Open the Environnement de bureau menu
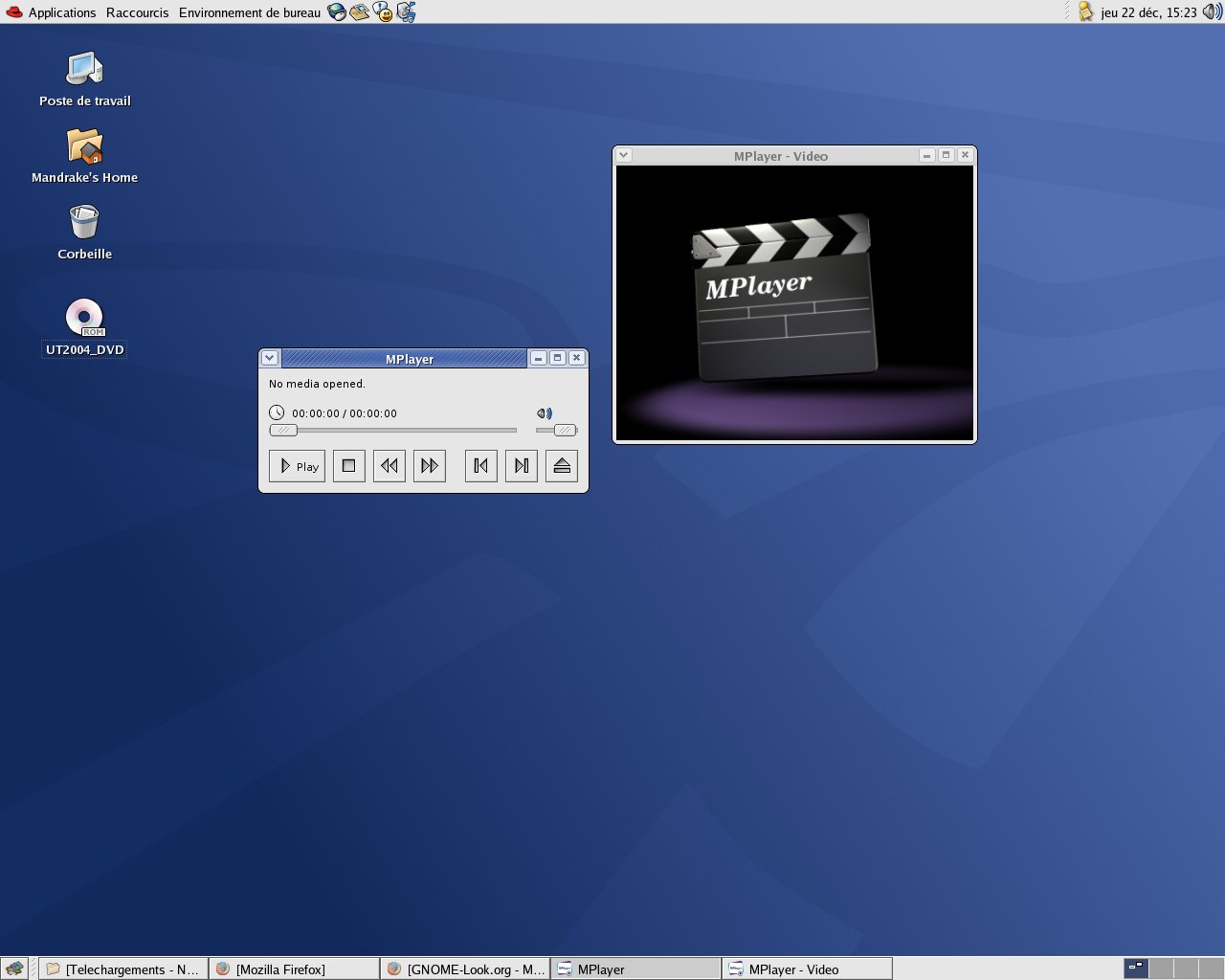The width and height of the screenshot is (1225, 980). tap(250, 12)
